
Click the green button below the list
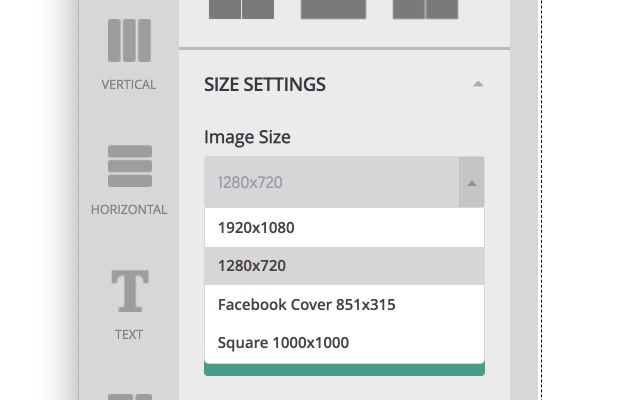click(344, 370)
